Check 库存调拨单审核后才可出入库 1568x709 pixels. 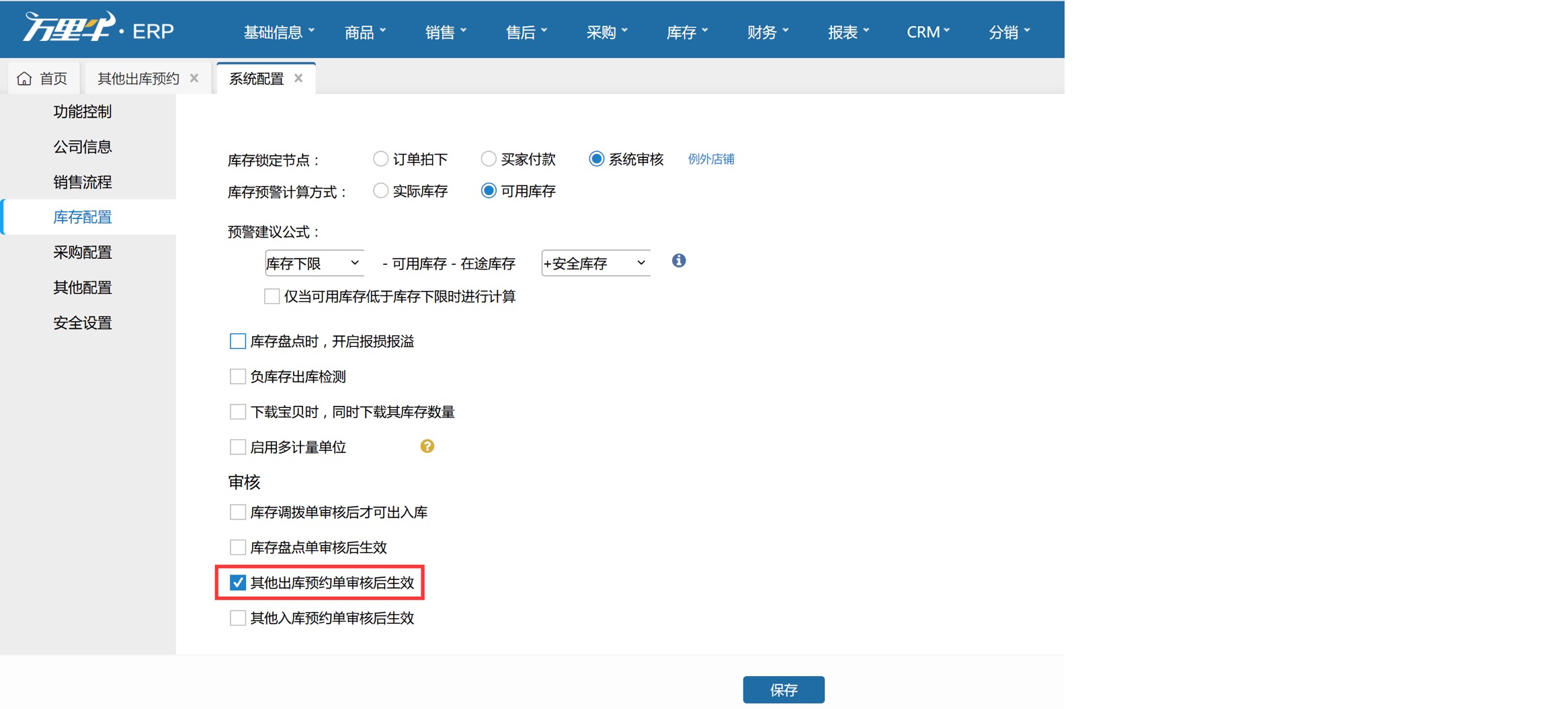(x=238, y=512)
